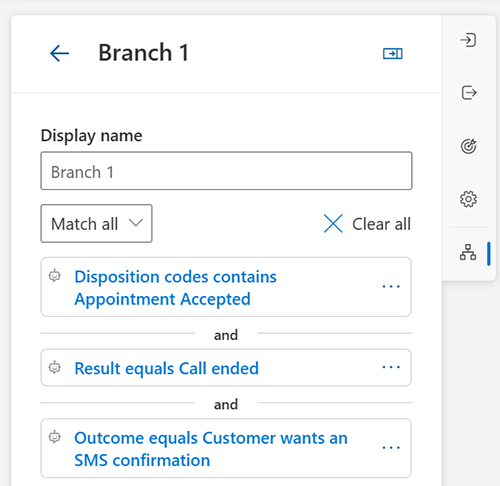
Task: Open Result equals Call ended link
Action: coord(166,368)
